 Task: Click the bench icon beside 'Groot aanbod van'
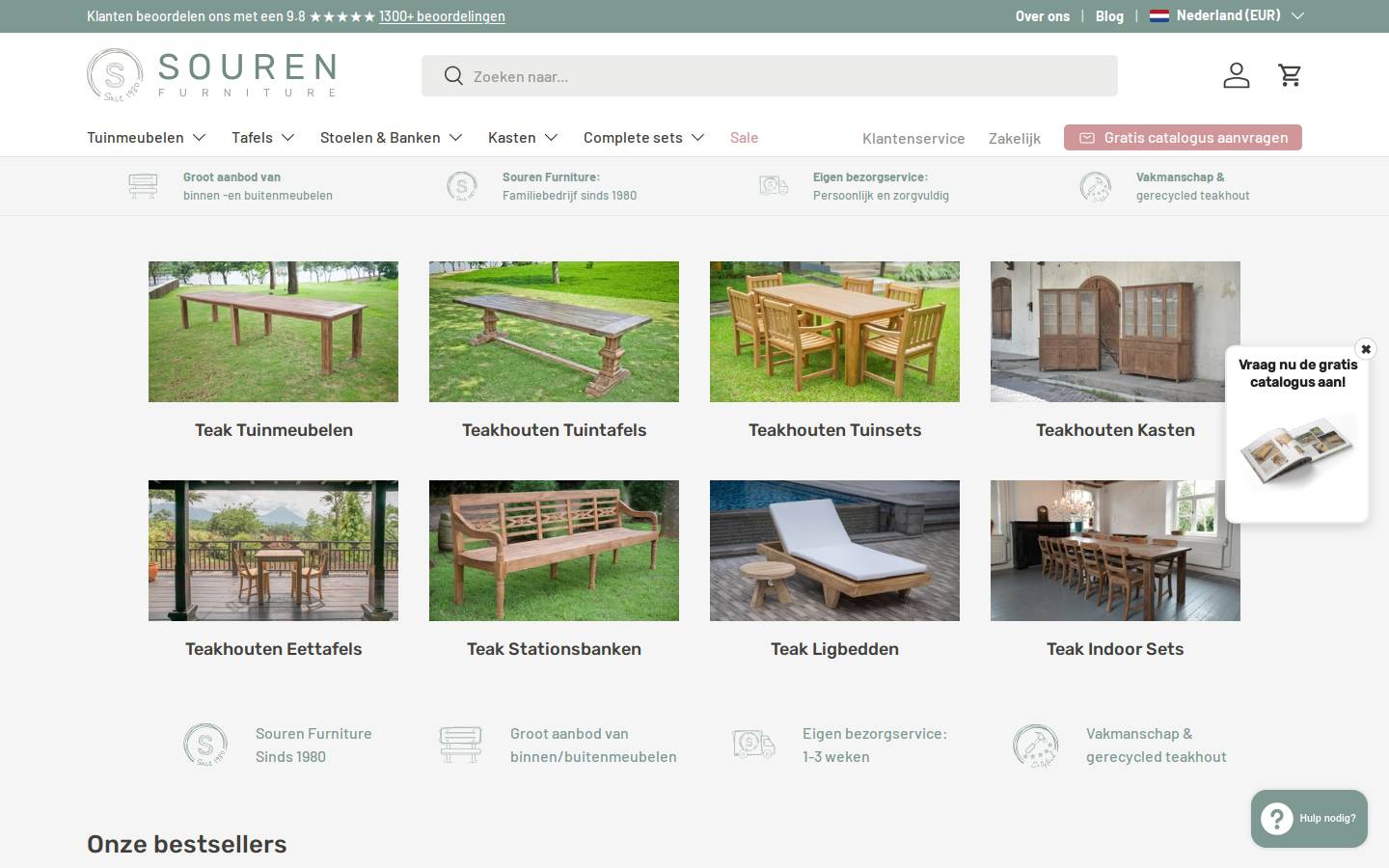point(143,186)
